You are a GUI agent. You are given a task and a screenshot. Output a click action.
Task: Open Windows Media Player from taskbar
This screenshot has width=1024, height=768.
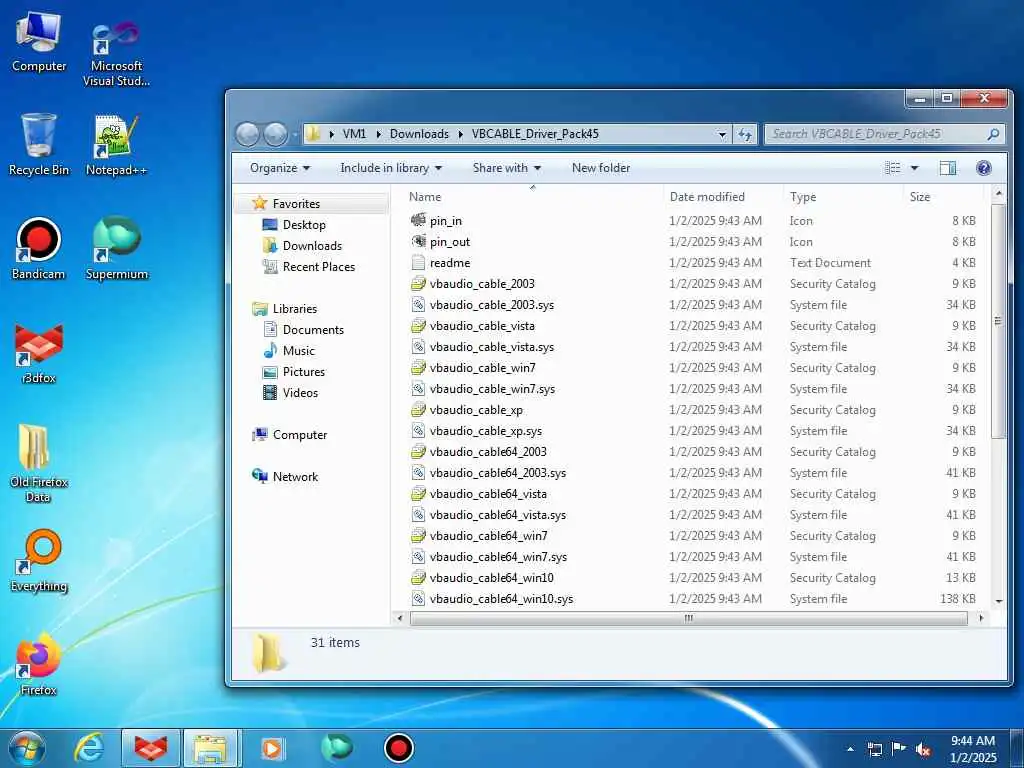(x=272, y=748)
